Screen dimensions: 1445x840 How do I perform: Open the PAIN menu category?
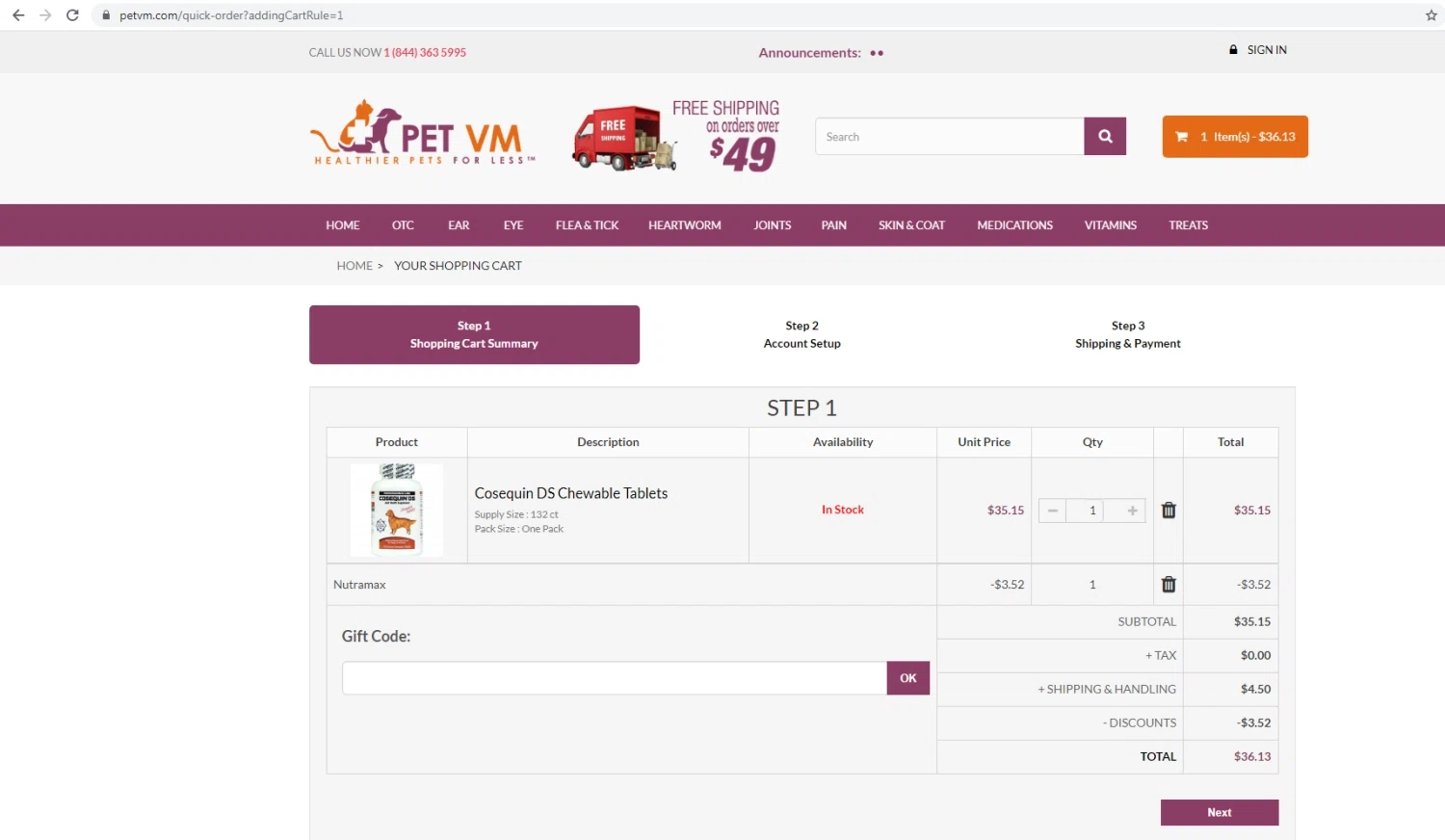(834, 225)
